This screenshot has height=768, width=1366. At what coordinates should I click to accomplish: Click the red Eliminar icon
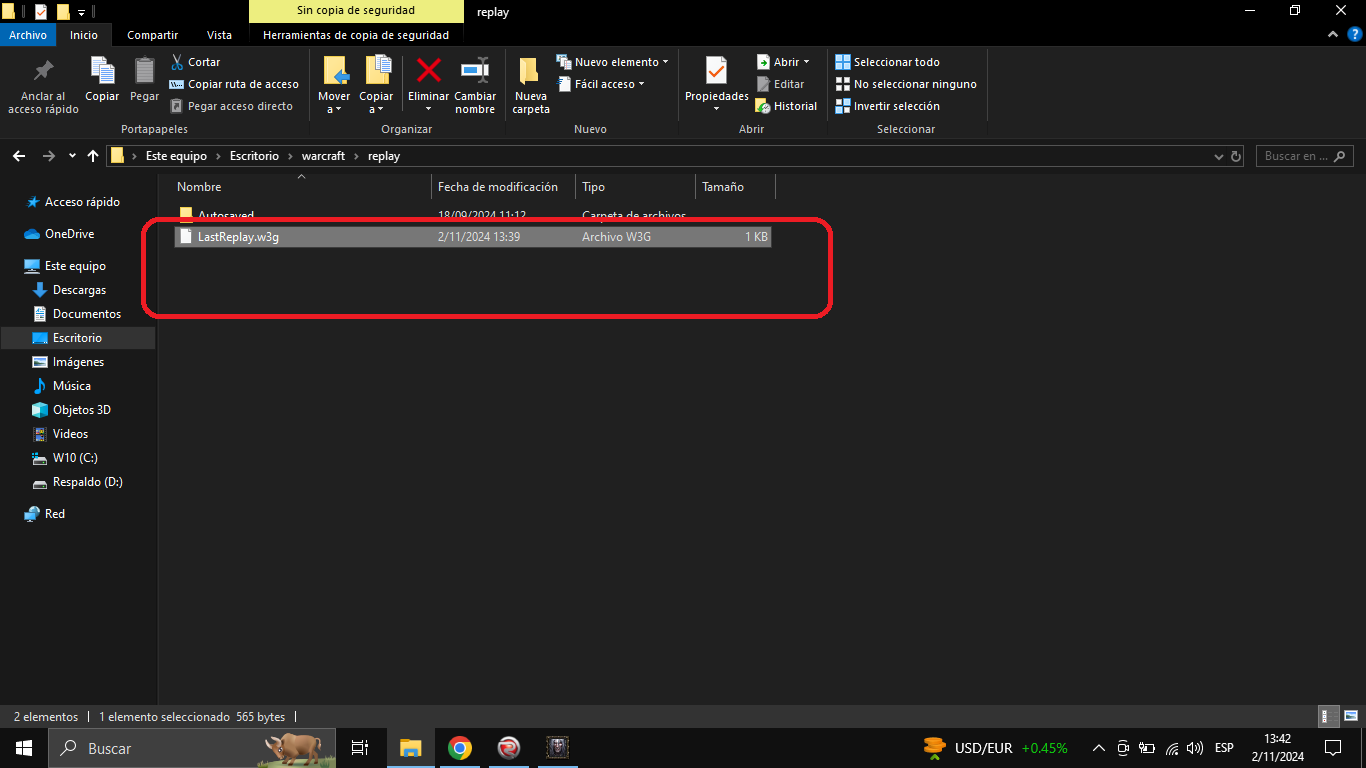(x=429, y=71)
